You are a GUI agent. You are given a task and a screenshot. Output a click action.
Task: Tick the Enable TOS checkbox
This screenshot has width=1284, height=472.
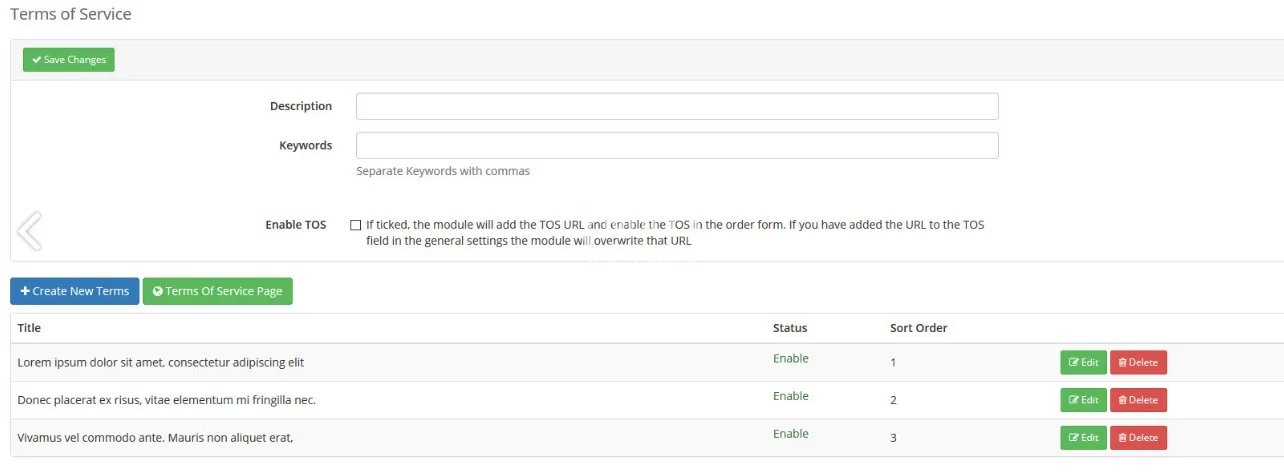[x=355, y=225]
